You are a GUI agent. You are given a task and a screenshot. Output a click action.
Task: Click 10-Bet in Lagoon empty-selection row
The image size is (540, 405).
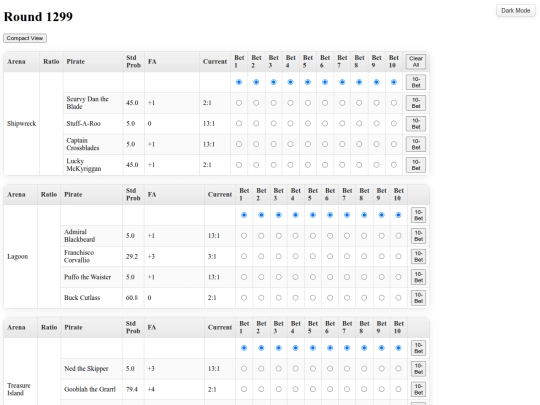418,215
